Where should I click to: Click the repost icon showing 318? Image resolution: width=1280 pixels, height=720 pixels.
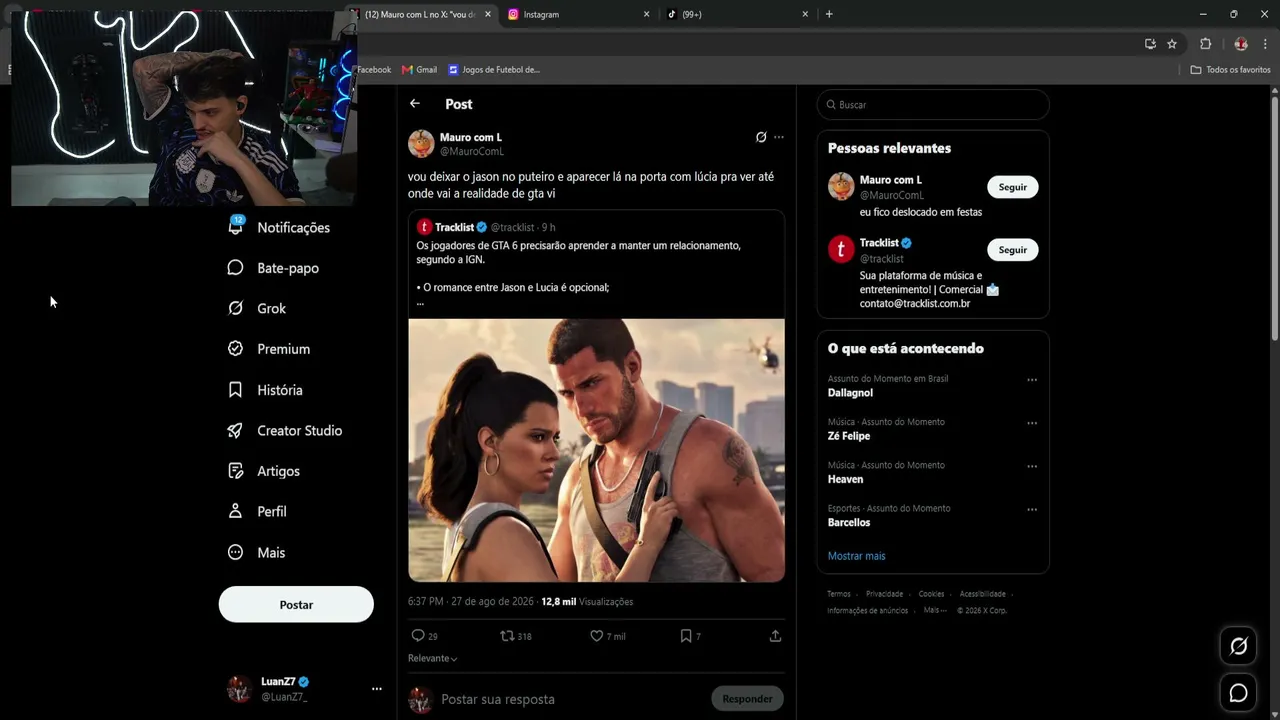click(x=515, y=636)
